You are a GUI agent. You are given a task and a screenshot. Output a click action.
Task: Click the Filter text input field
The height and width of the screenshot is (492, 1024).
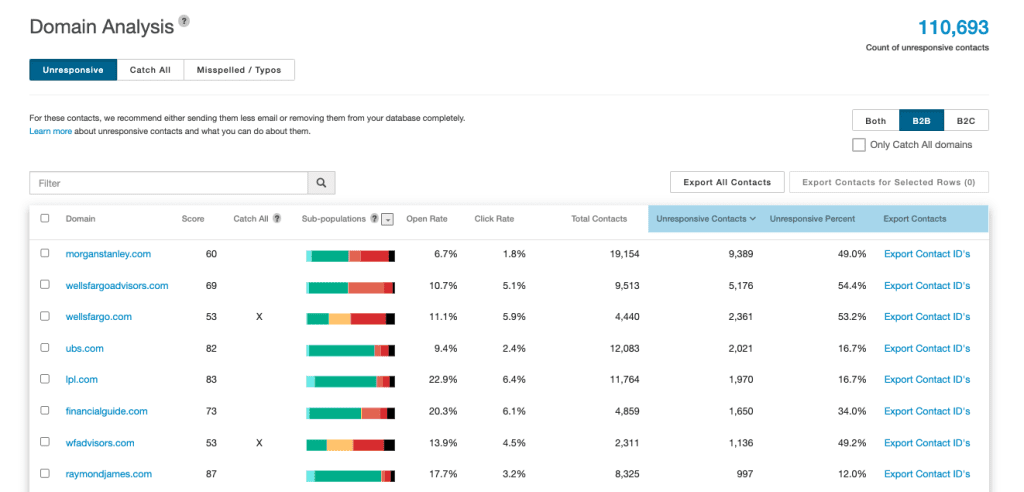[x=168, y=183]
